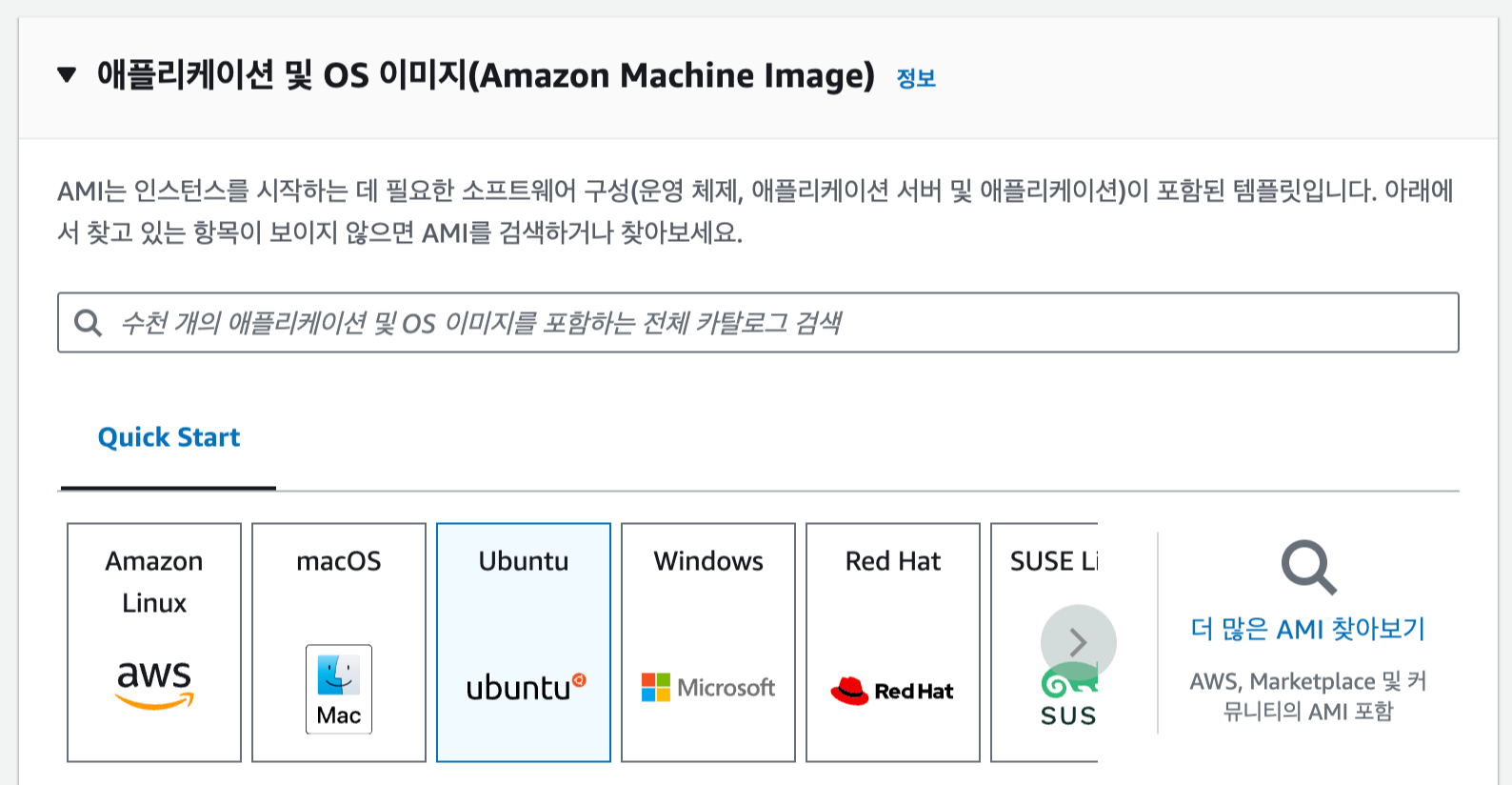Select the Windows AMI card
The width and height of the screenshot is (1512, 785).
click(x=708, y=642)
